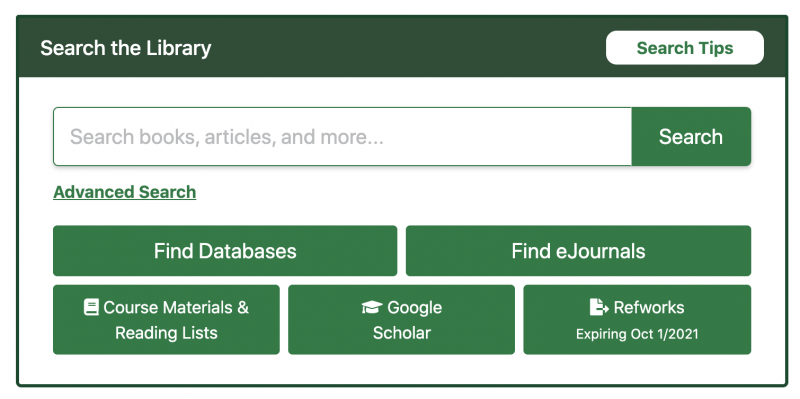Open the Search Tips button

[x=685, y=48]
